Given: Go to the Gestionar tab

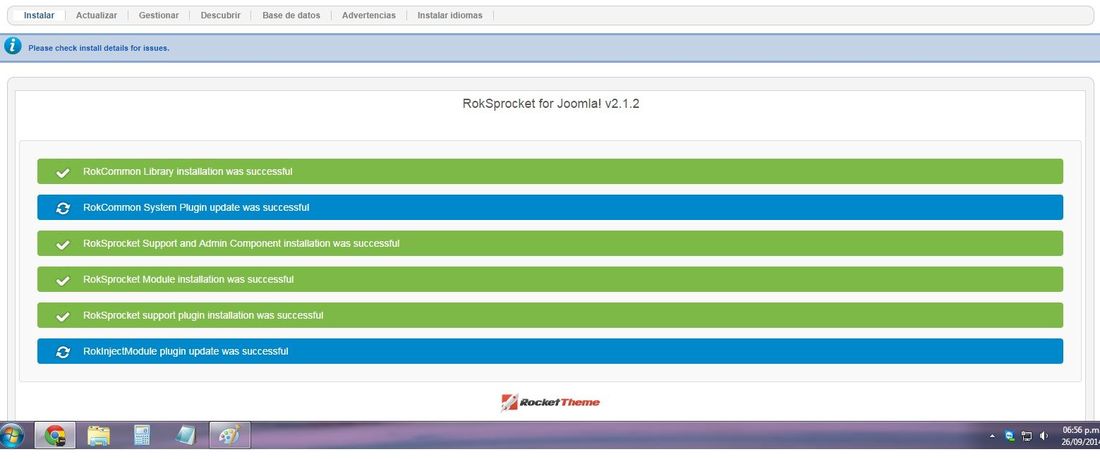Looking at the screenshot, I should click(x=159, y=15).
